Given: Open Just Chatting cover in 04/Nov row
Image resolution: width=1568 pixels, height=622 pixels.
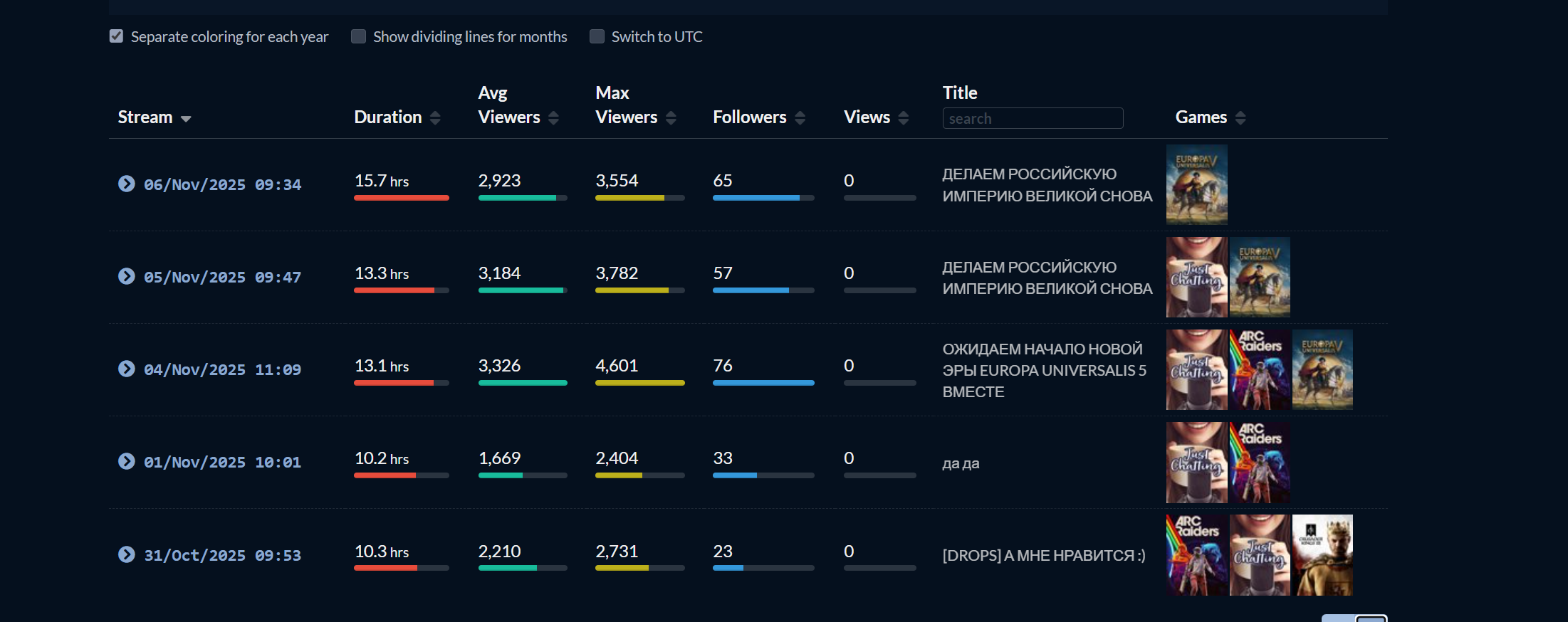Looking at the screenshot, I should (1197, 369).
